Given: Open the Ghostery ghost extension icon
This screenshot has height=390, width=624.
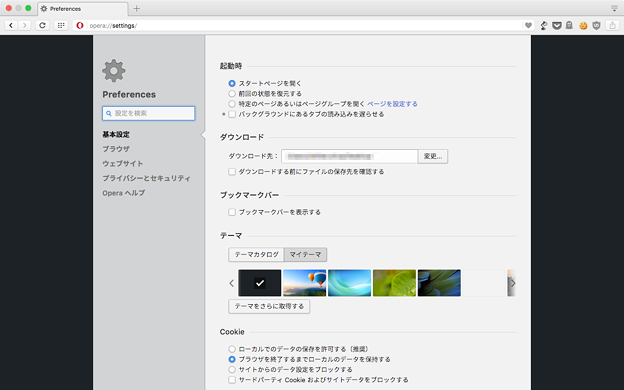Looking at the screenshot, I should point(569,25).
